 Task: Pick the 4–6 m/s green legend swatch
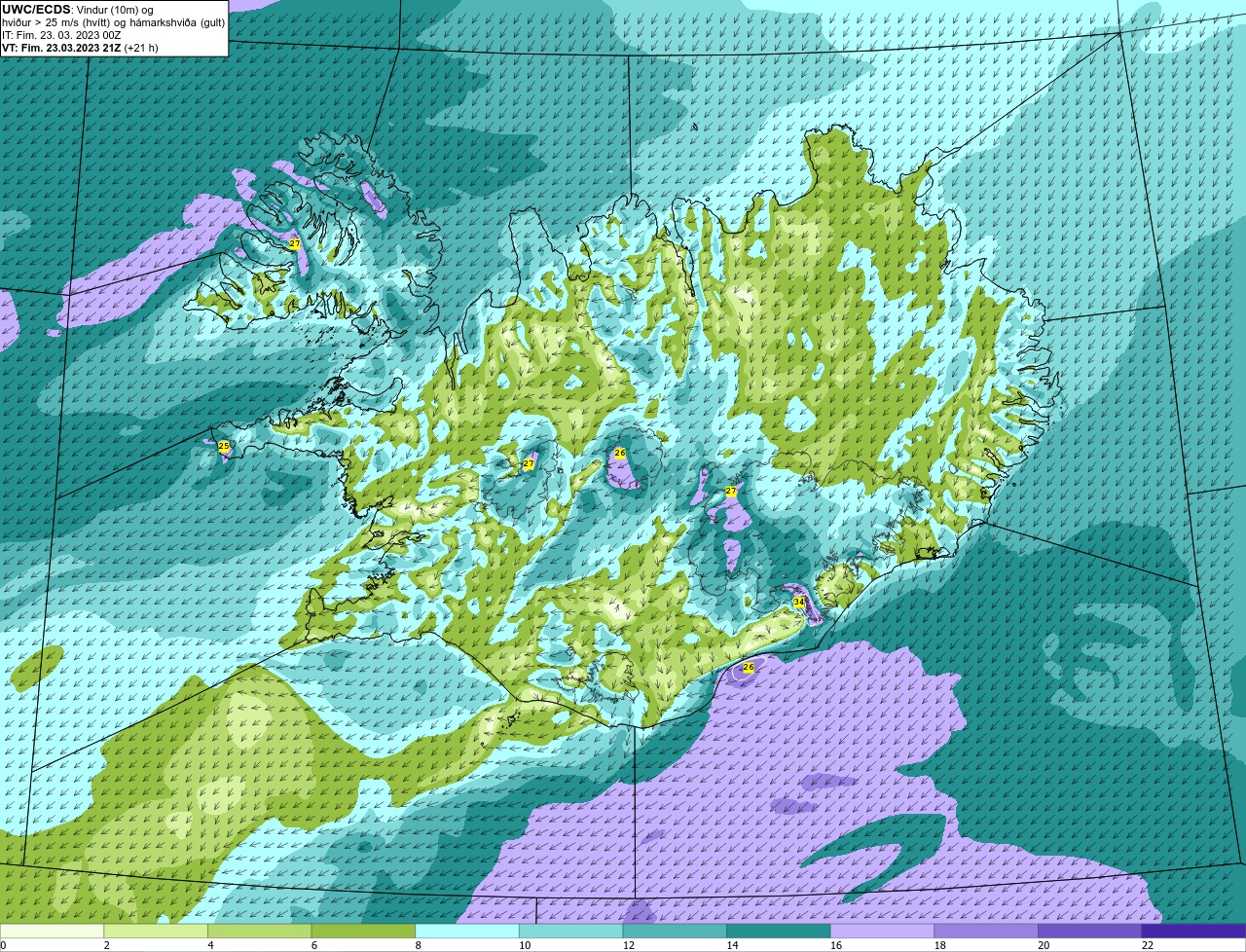point(260,931)
